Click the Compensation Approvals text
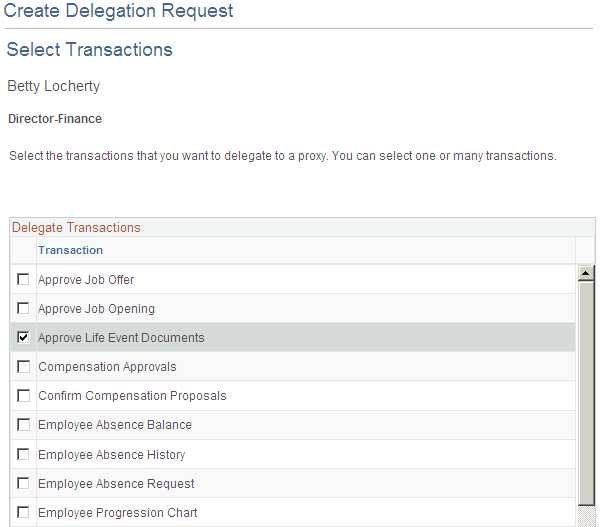The height and width of the screenshot is (527, 604). (x=107, y=367)
